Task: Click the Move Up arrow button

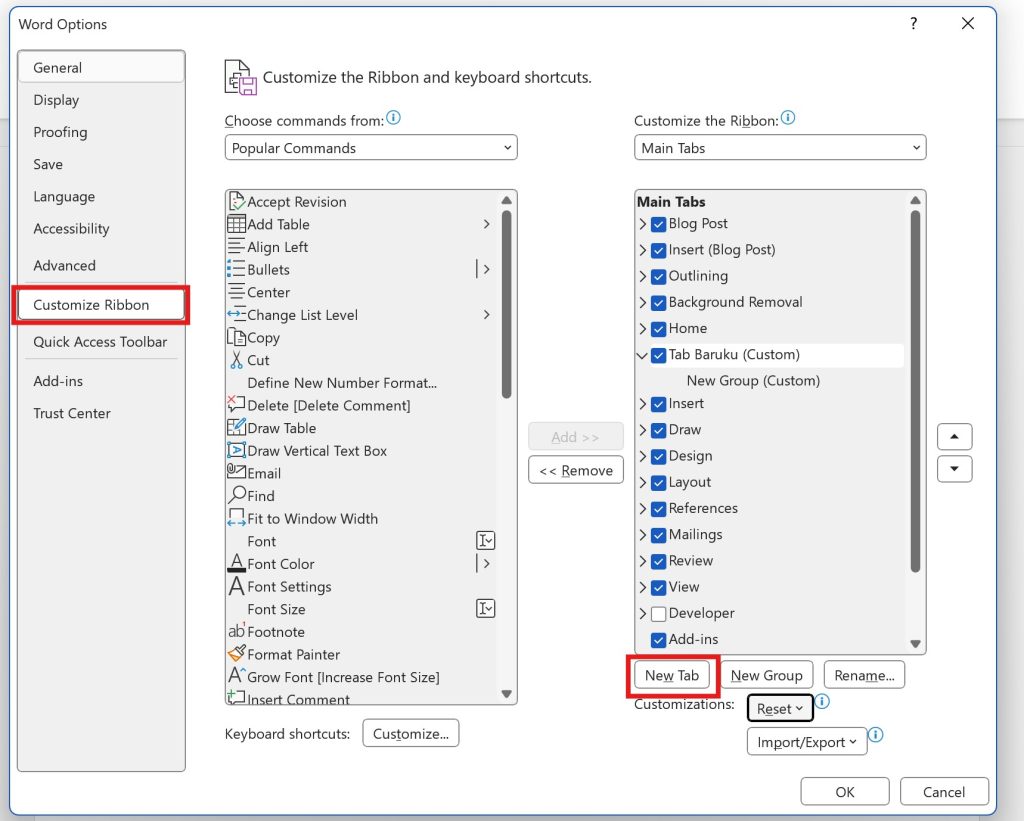Action: (955, 437)
